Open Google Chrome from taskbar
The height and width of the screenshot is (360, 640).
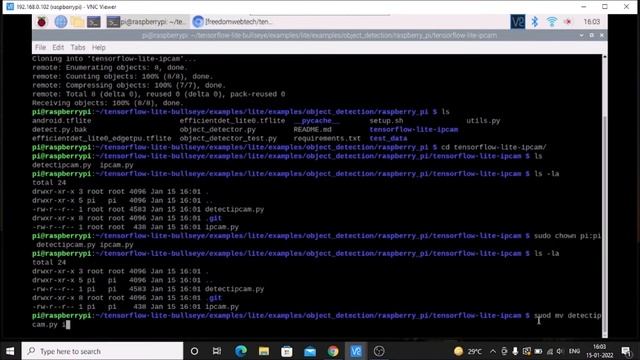pos(333,351)
